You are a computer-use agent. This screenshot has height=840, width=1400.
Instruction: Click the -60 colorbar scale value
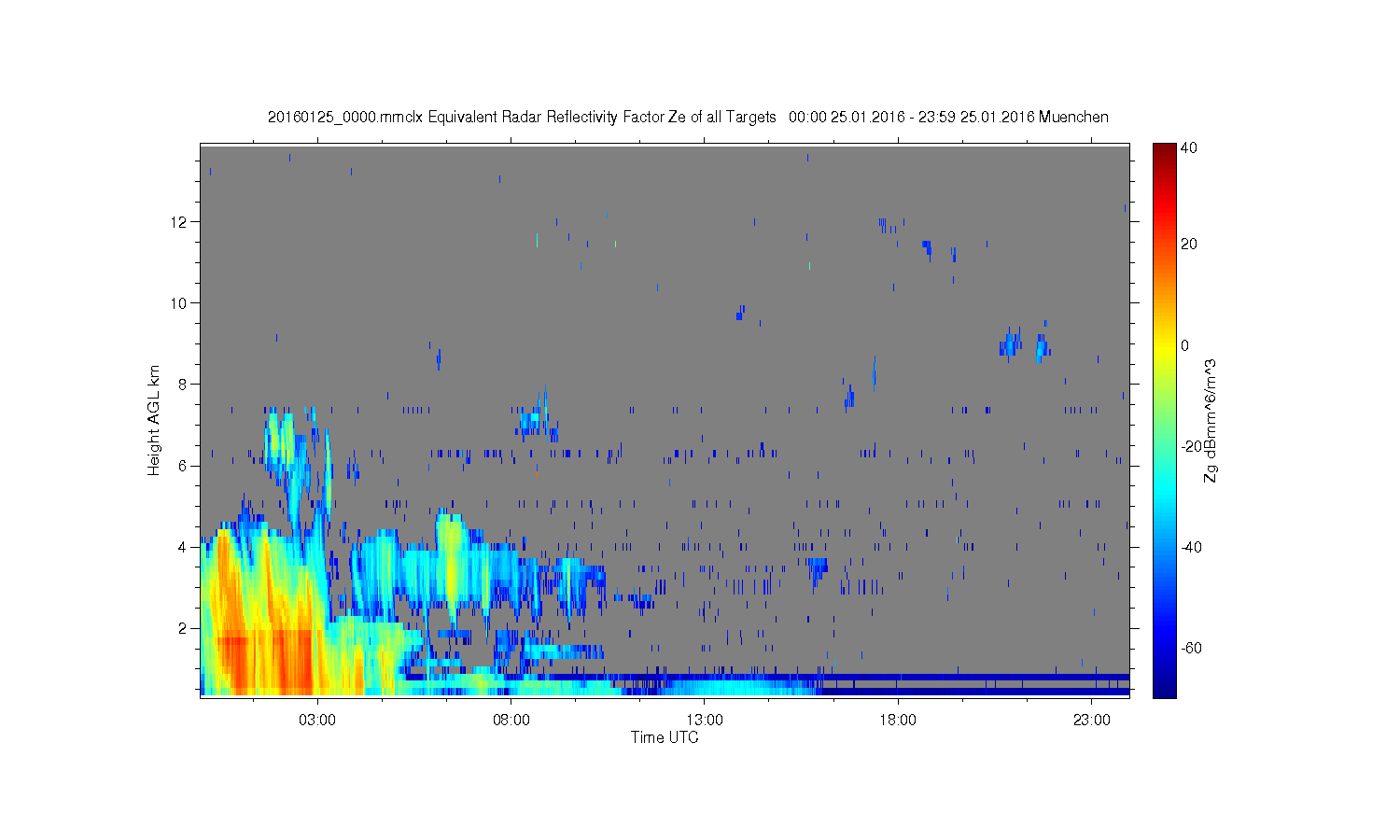tap(1191, 648)
